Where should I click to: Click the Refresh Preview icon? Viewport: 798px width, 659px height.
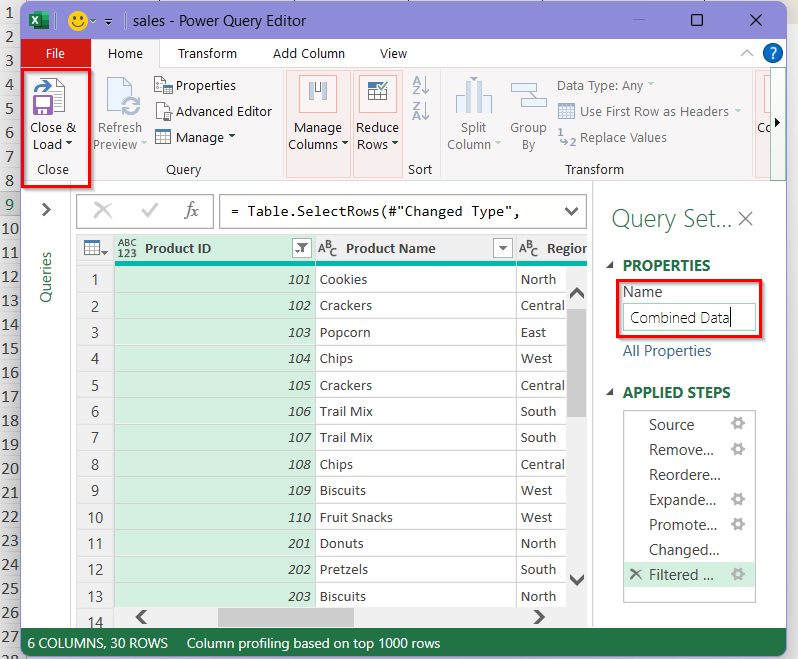tap(123, 96)
